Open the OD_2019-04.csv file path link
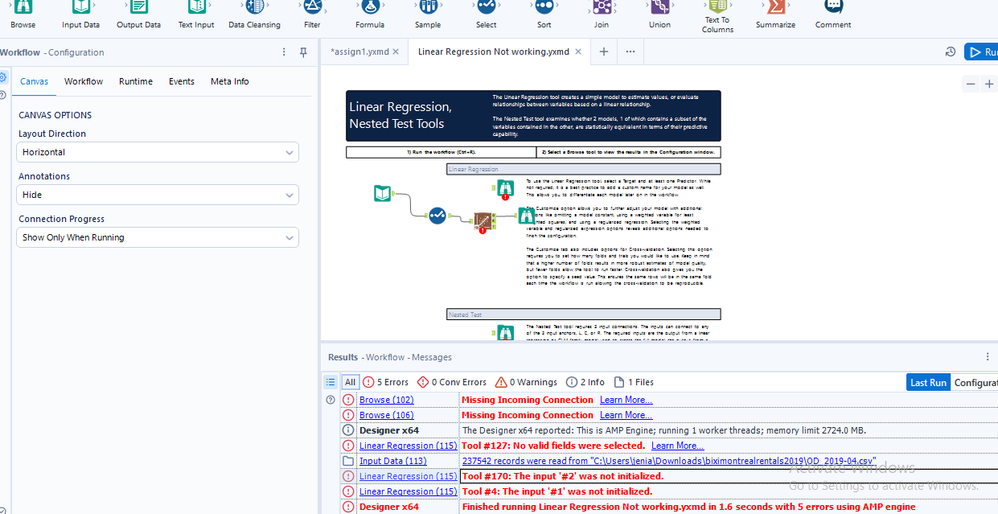This screenshot has height=514, width=998. point(669,461)
